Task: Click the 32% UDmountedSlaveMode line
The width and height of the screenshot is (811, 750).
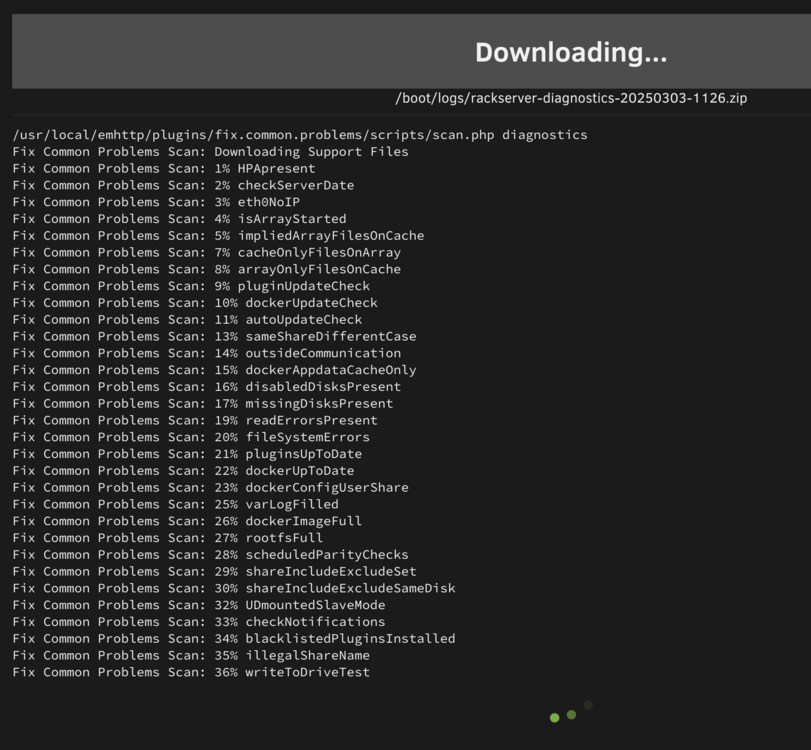Action: click(199, 605)
